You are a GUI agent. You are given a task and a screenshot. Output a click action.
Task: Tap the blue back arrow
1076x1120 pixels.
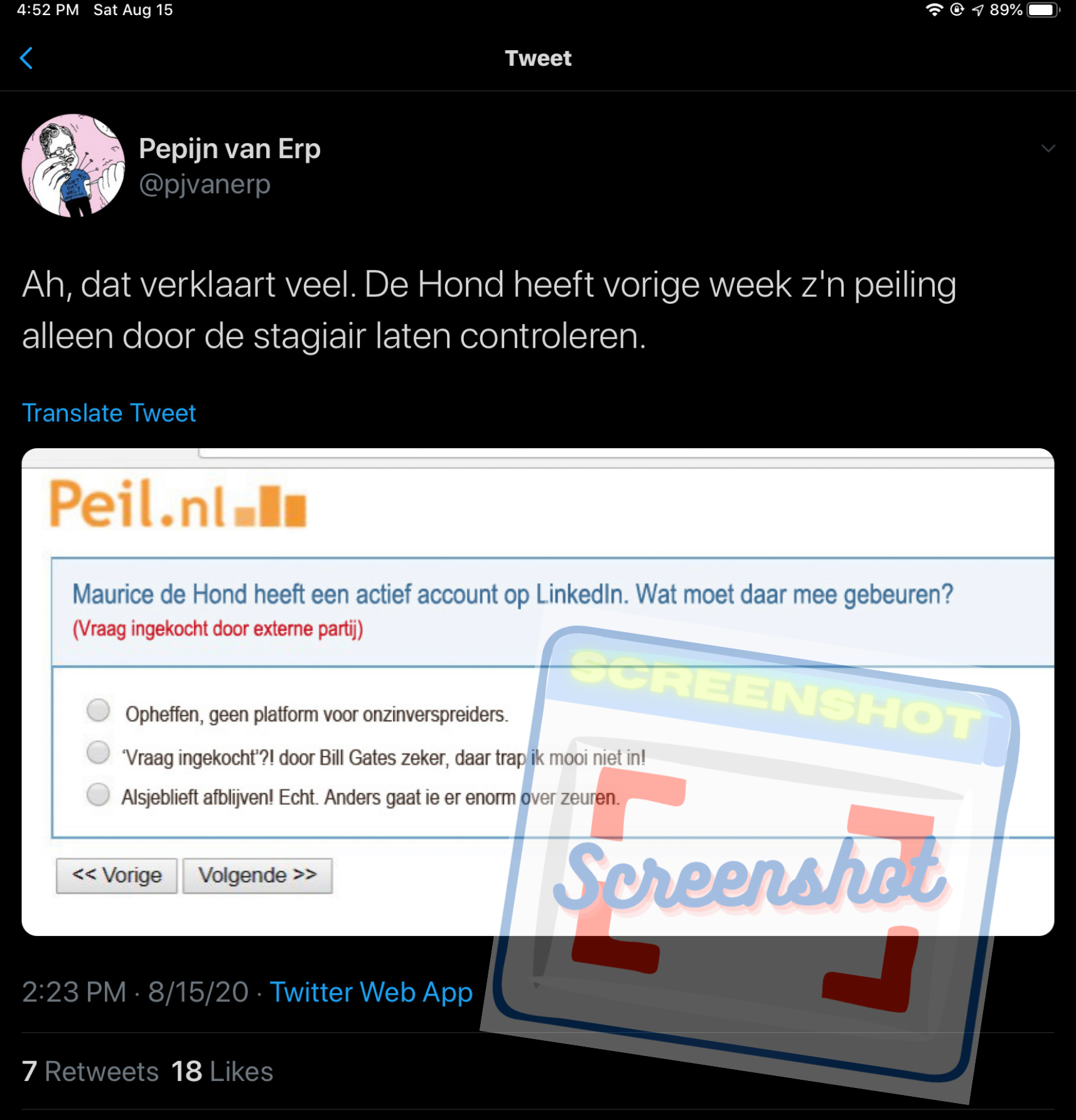click(x=26, y=58)
